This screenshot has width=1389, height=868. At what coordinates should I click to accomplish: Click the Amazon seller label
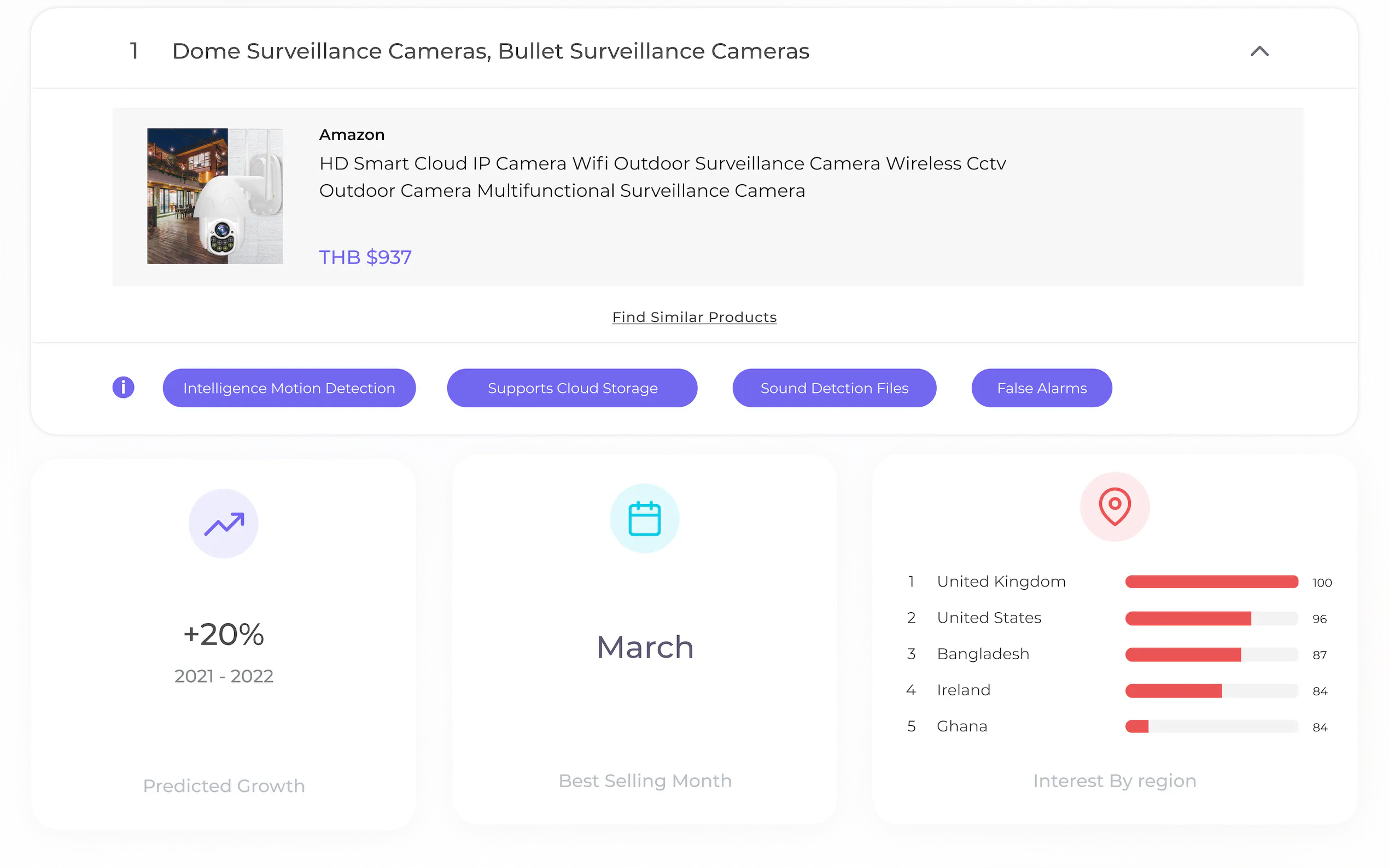(x=352, y=135)
